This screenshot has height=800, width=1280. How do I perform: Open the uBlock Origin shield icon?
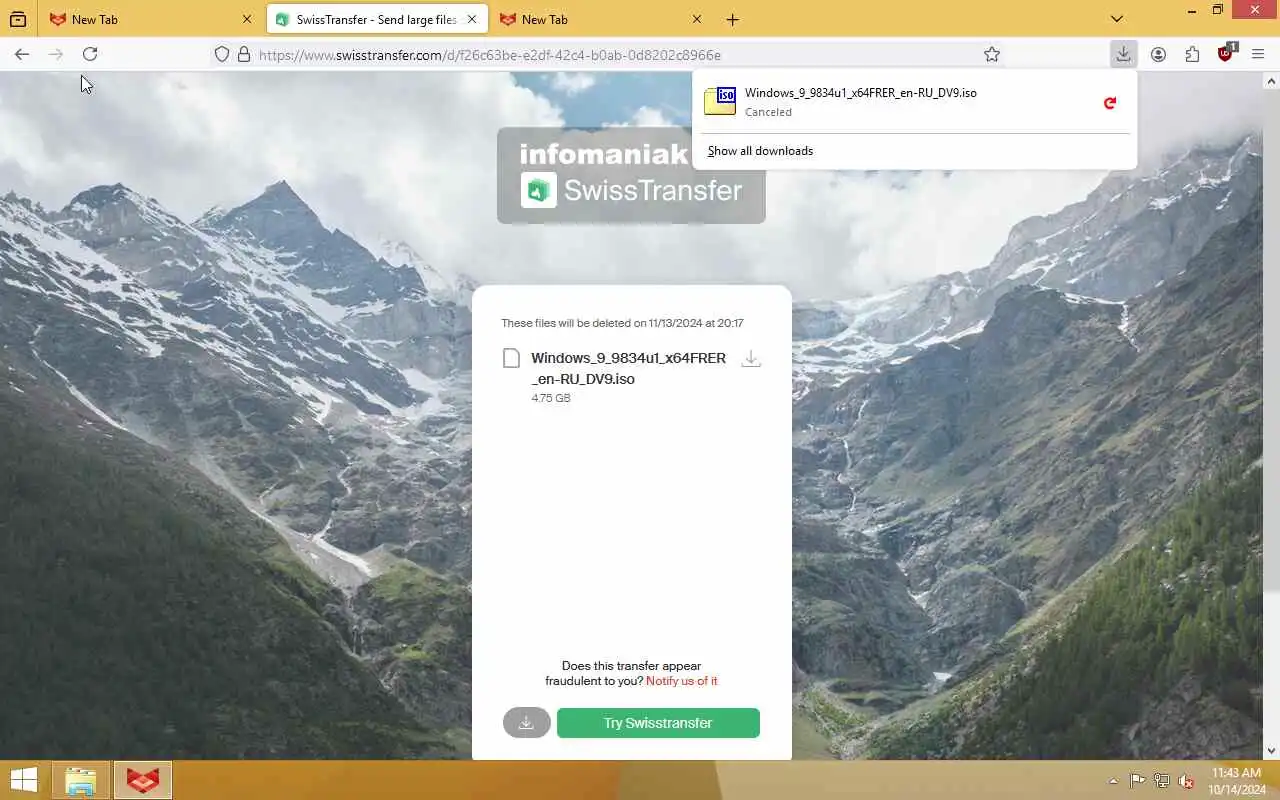pyautogui.click(x=1226, y=54)
